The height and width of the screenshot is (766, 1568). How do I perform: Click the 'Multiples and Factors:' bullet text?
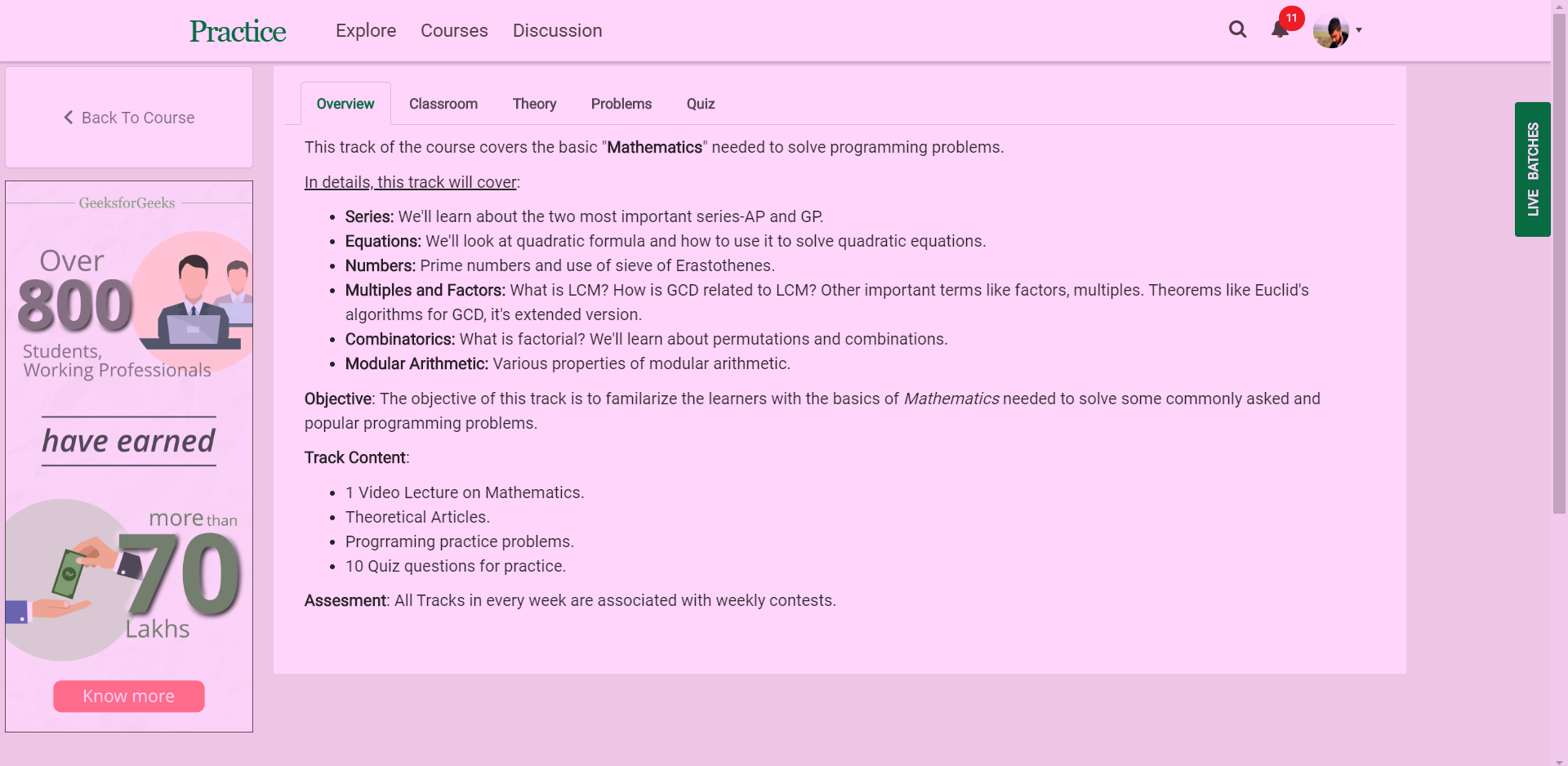click(425, 290)
